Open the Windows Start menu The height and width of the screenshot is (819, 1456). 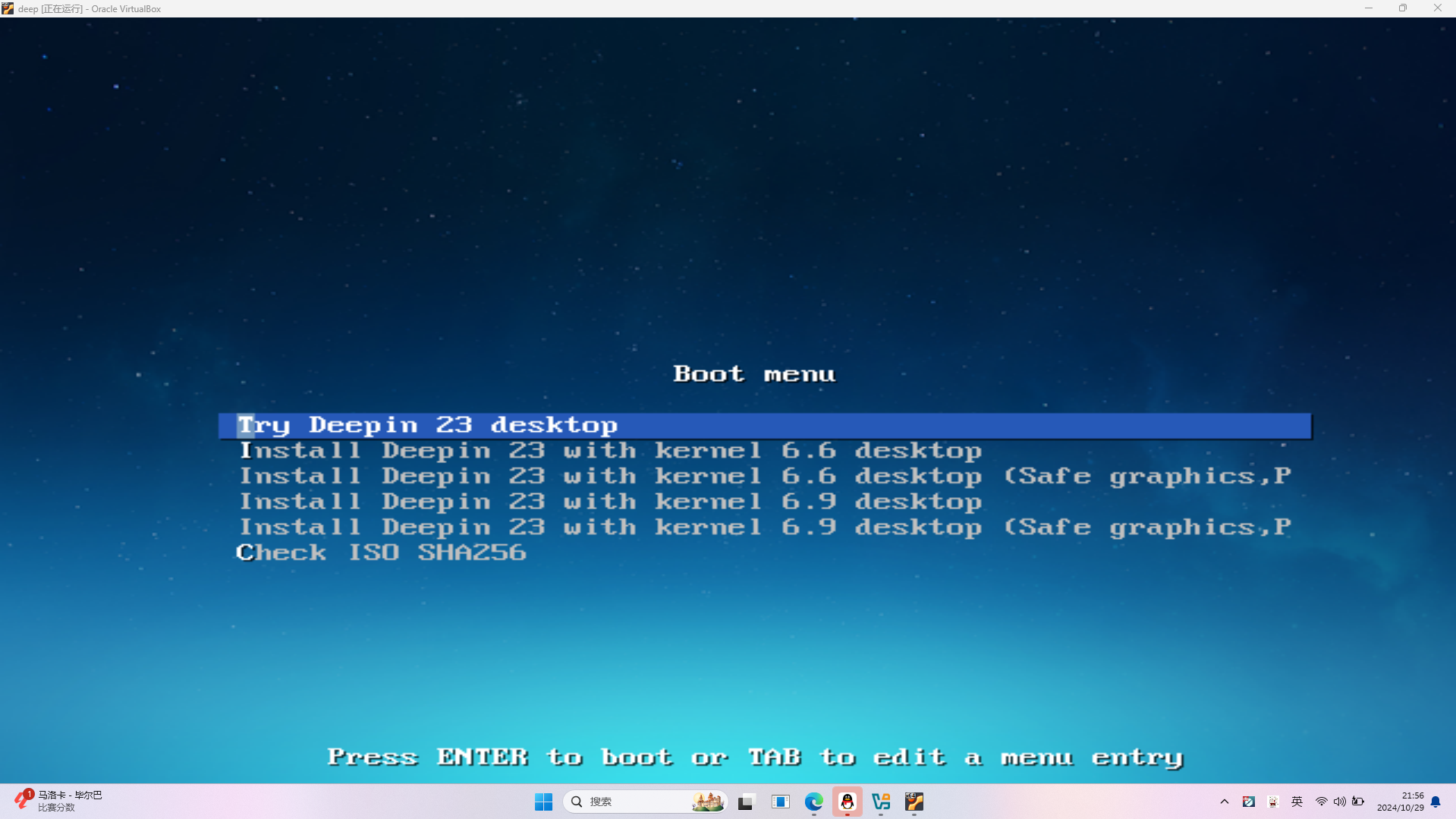(543, 802)
